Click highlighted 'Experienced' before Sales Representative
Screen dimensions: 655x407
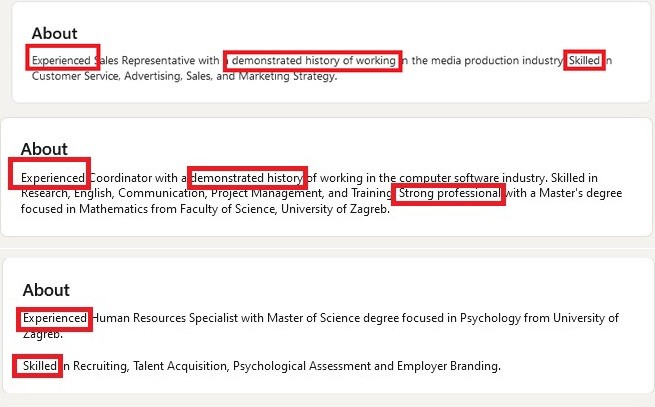(x=63, y=57)
